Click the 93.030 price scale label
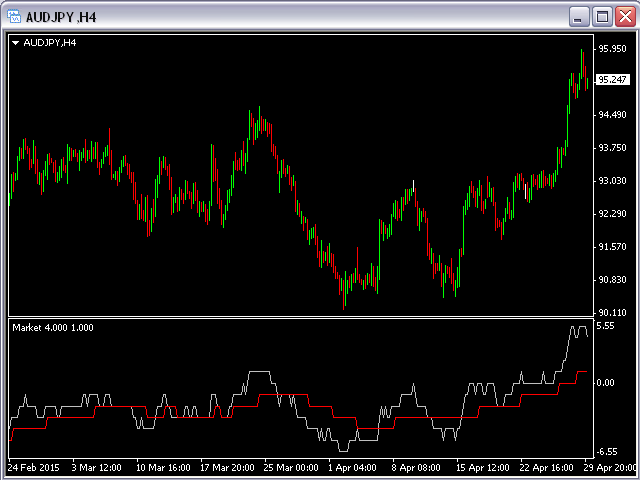 tap(610, 181)
